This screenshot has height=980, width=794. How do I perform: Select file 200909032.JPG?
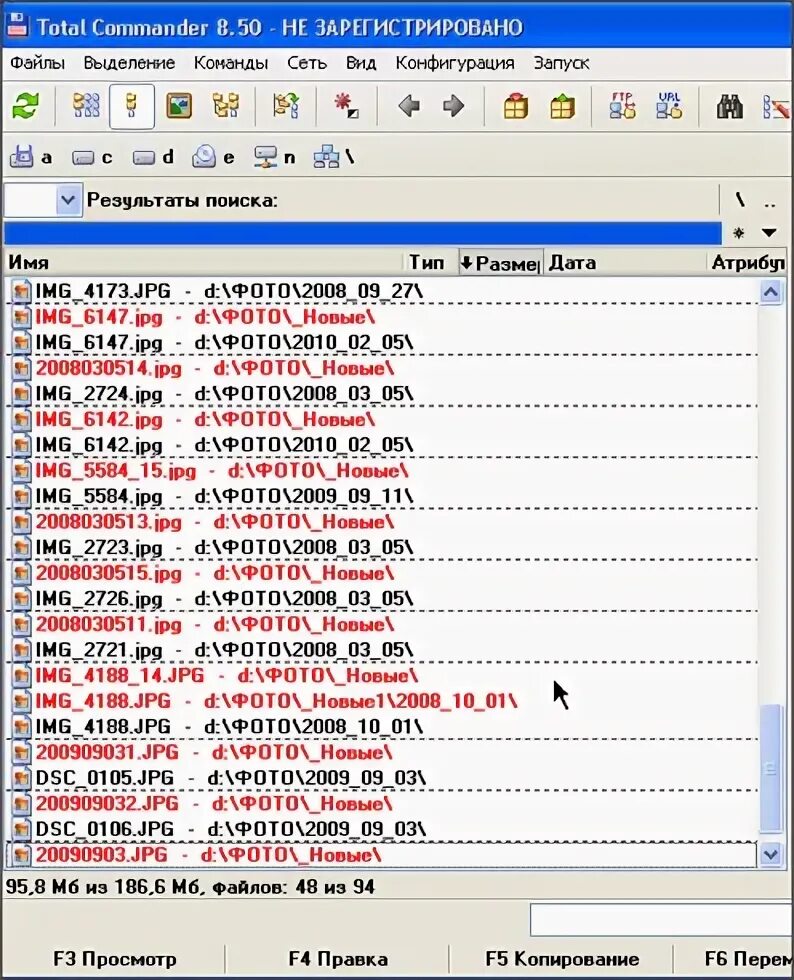pos(214,803)
